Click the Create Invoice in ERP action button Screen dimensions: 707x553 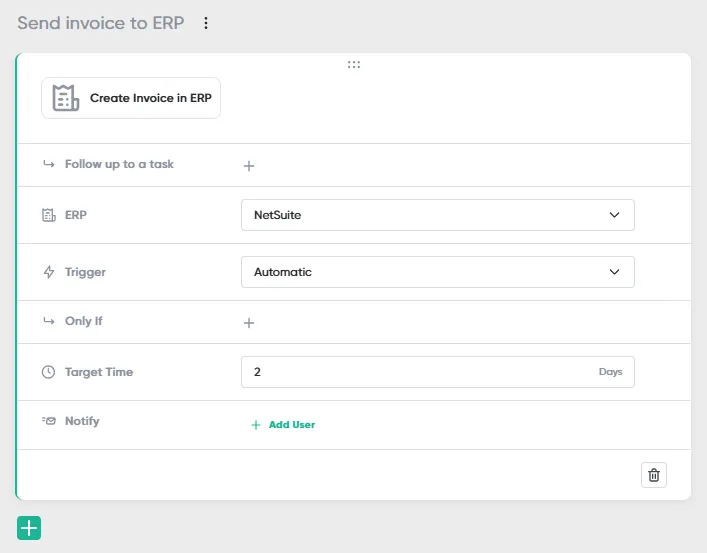(131, 98)
